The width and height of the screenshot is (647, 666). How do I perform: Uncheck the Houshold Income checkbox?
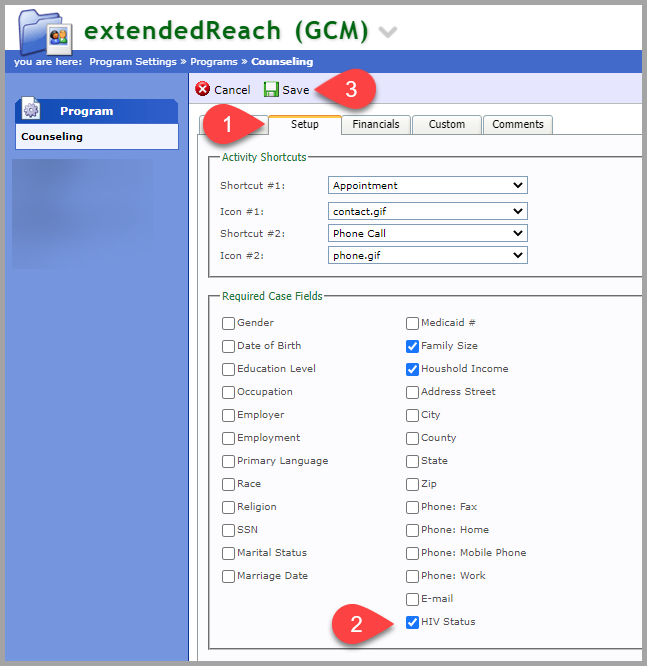(412, 369)
